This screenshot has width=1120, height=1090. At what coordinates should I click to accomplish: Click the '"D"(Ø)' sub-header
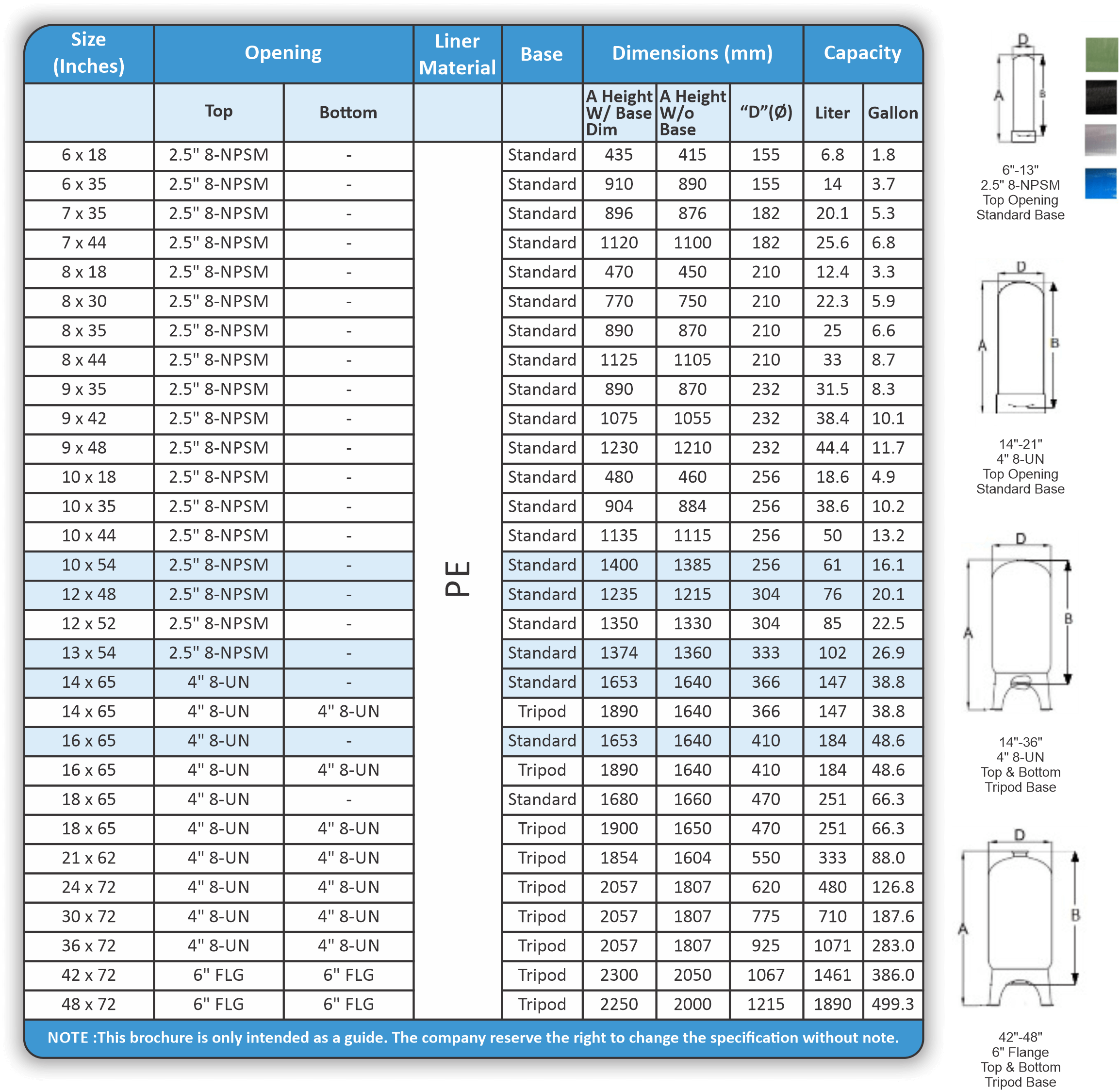[766, 112]
